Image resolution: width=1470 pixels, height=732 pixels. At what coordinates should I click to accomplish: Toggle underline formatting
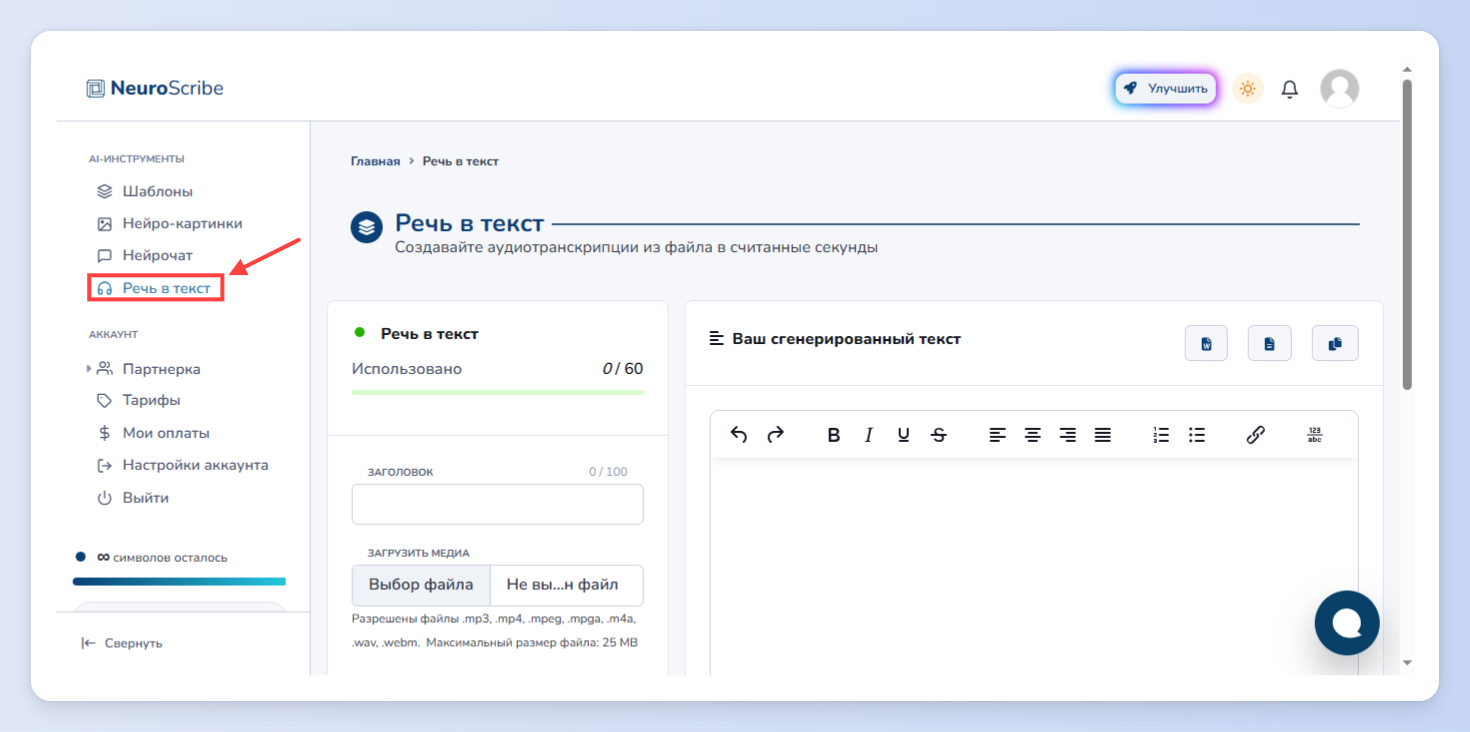[x=903, y=435]
